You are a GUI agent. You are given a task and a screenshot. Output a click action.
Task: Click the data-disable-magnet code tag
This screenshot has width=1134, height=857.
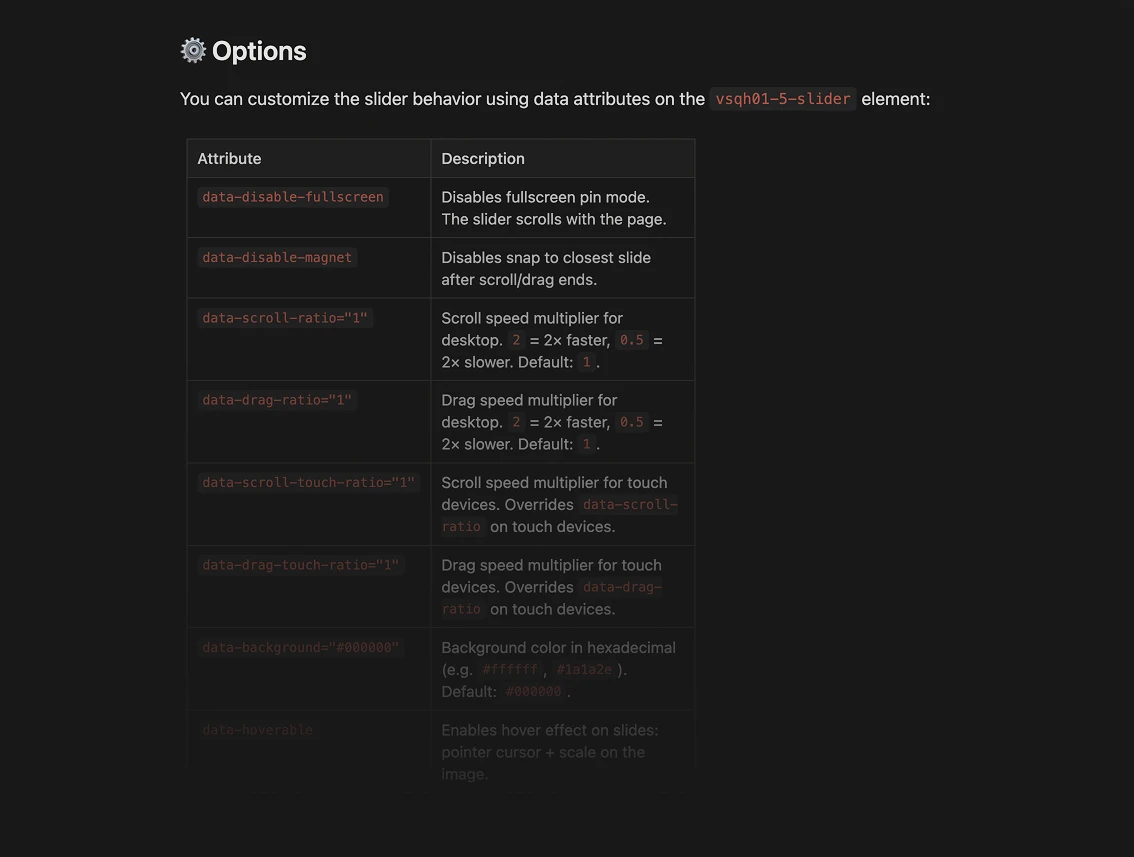pyautogui.click(x=277, y=257)
